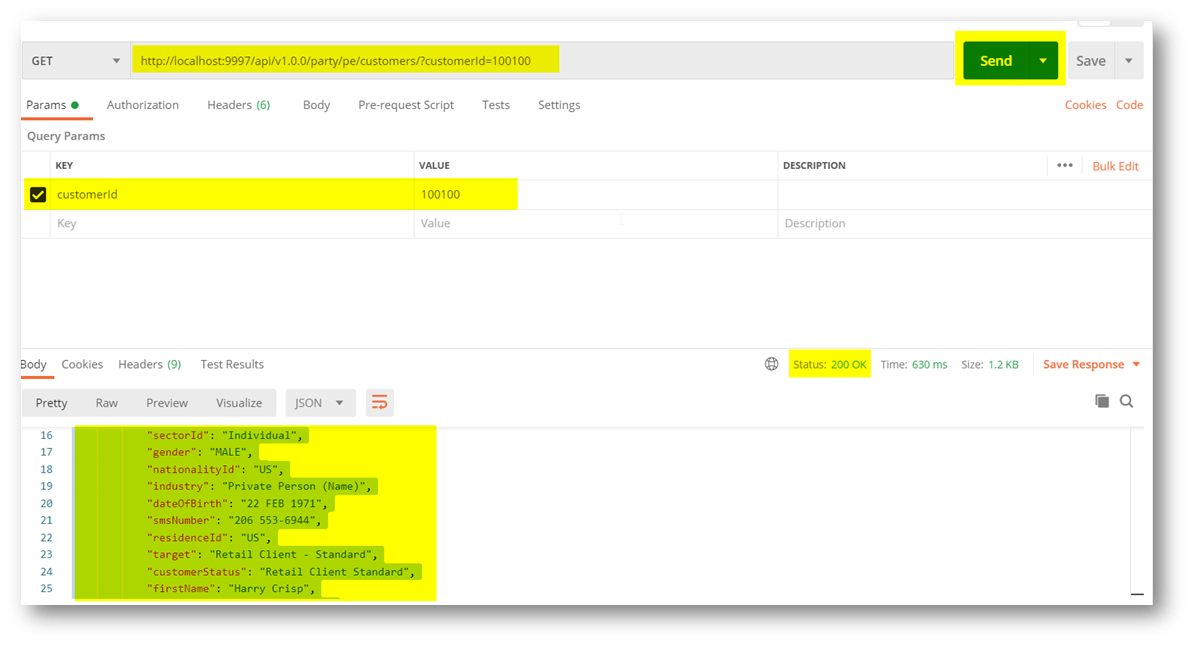Expand the Save options dropdown arrow
This screenshot has height=647, width=1195.
click(1129, 61)
